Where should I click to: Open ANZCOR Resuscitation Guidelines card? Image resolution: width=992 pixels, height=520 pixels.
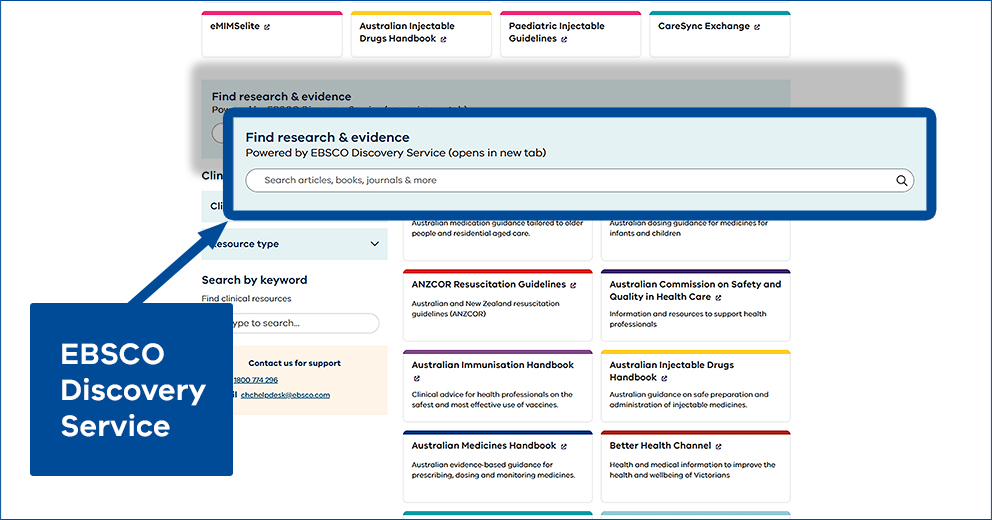click(498, 306)
